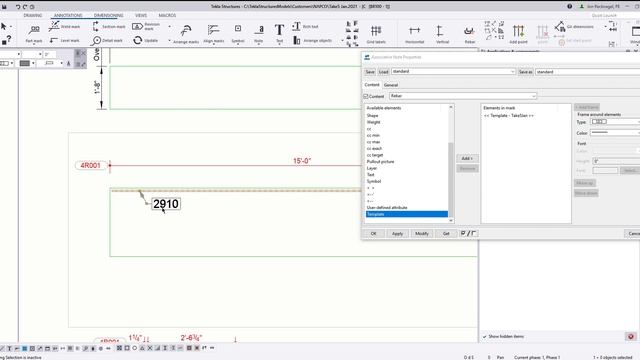Image resolution: width=640 pixels, height=360 pixels.
Task: Click the Arrange objects icon
Action: pyautogui.click(x=297, y=40)
